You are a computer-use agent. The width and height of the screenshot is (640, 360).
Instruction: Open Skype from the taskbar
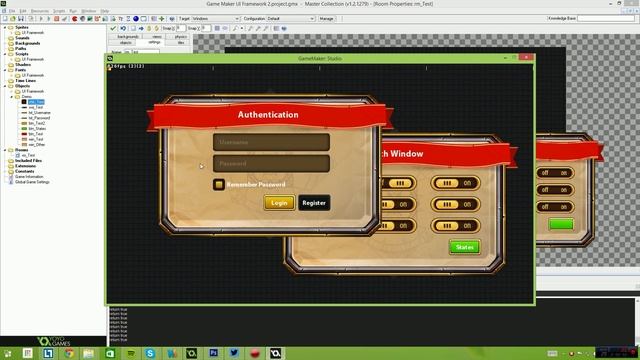(150, 353)
